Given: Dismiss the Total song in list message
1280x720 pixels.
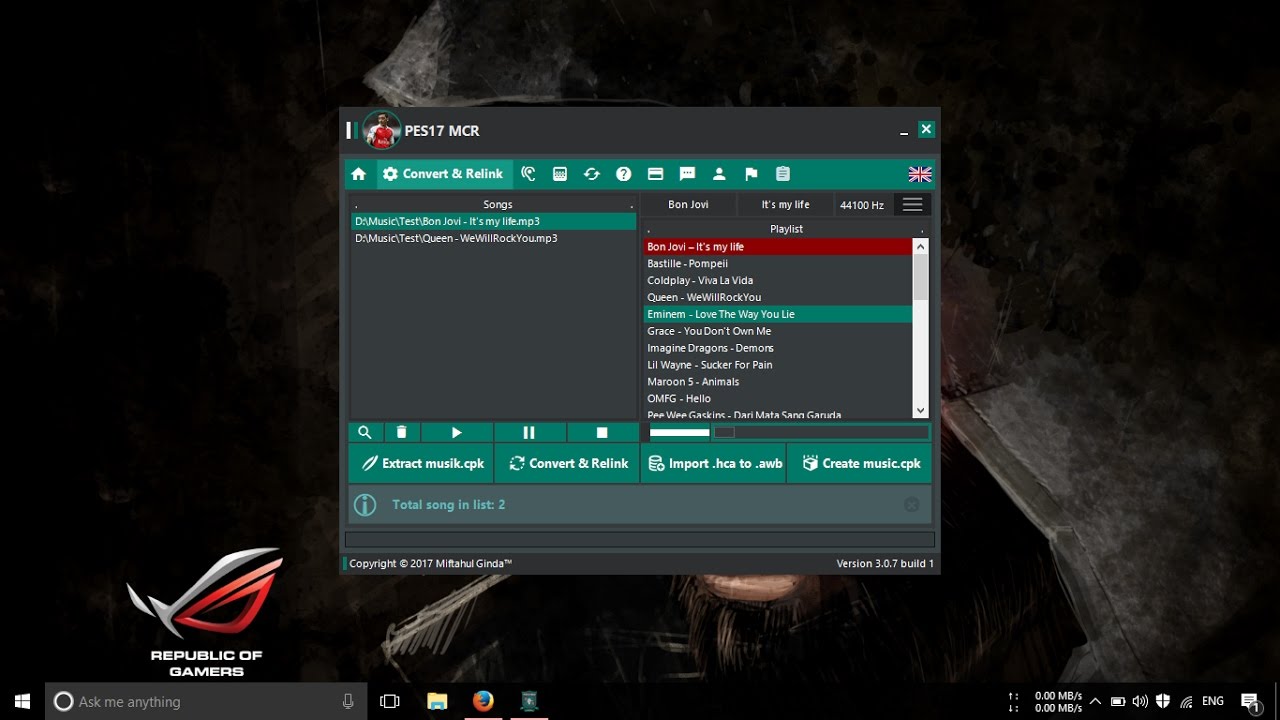Looking at the screenshot, I should [912, 505].
